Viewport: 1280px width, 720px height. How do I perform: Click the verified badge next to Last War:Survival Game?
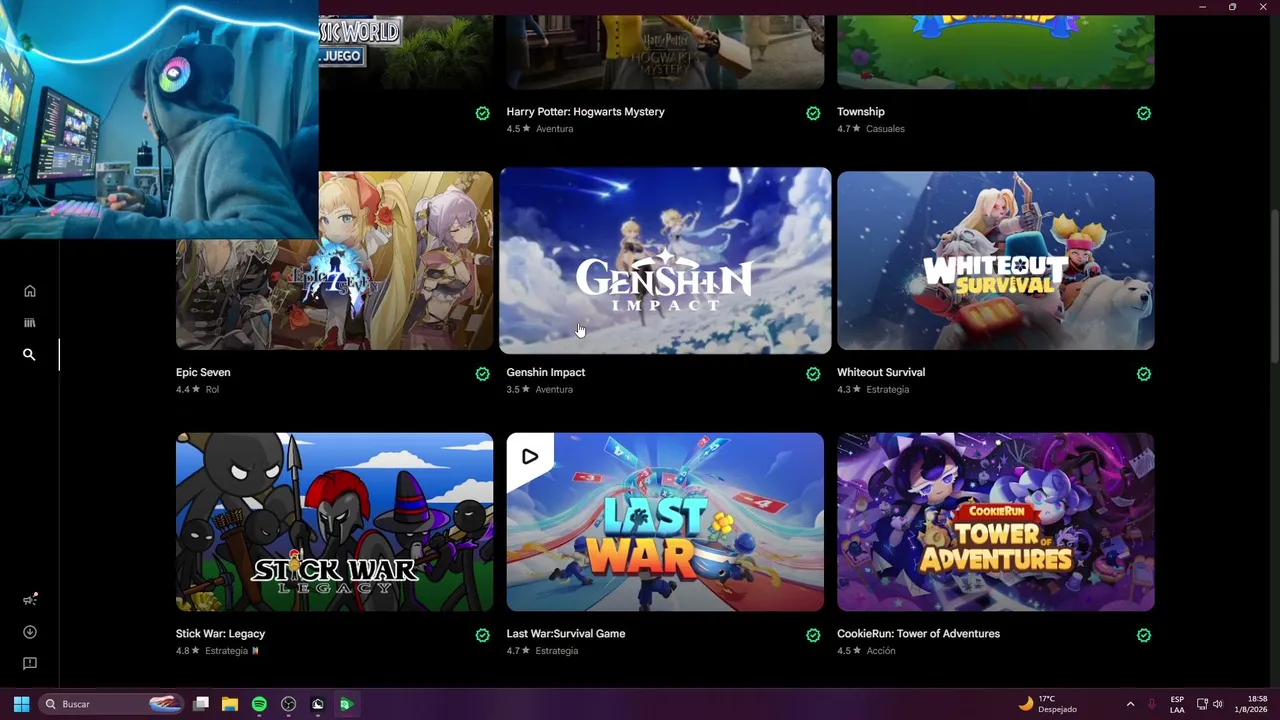pyautogui.click(x=813, y=635)
